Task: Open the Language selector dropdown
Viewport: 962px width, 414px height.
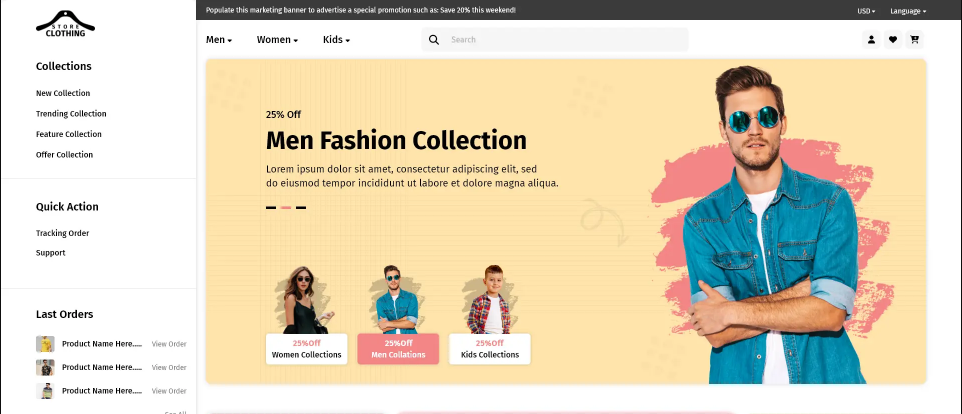Action: pyautogui.click(x=908, y=11)
